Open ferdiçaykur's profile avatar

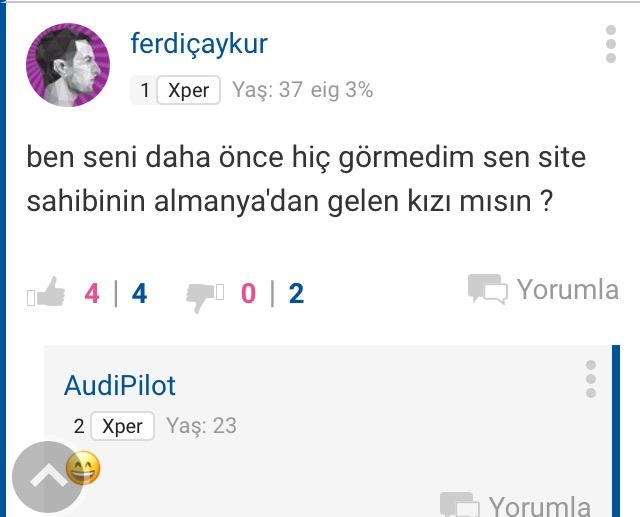click(68, 65)
